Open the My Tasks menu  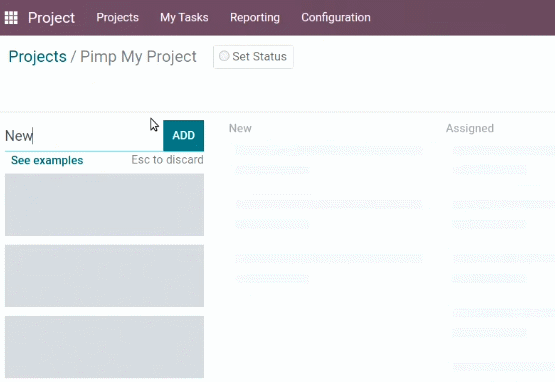[x=184, y=17]
